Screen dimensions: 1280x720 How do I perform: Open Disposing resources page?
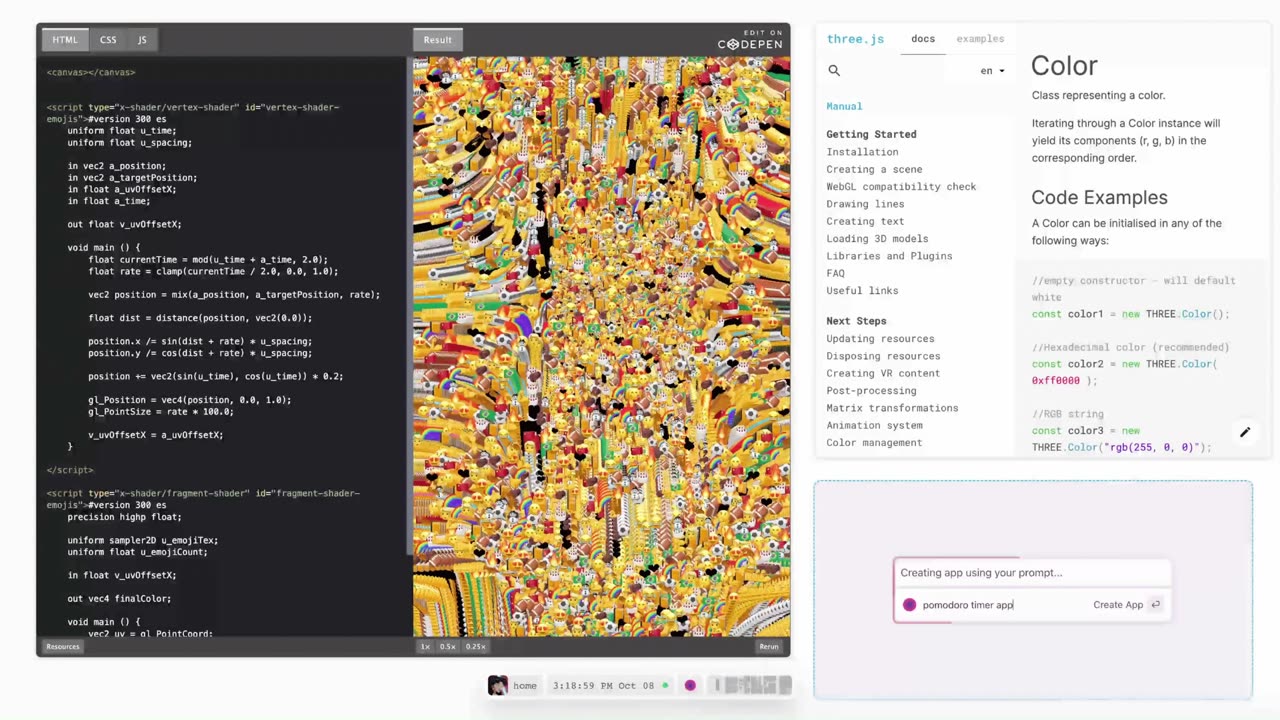(x=883, y=356)
